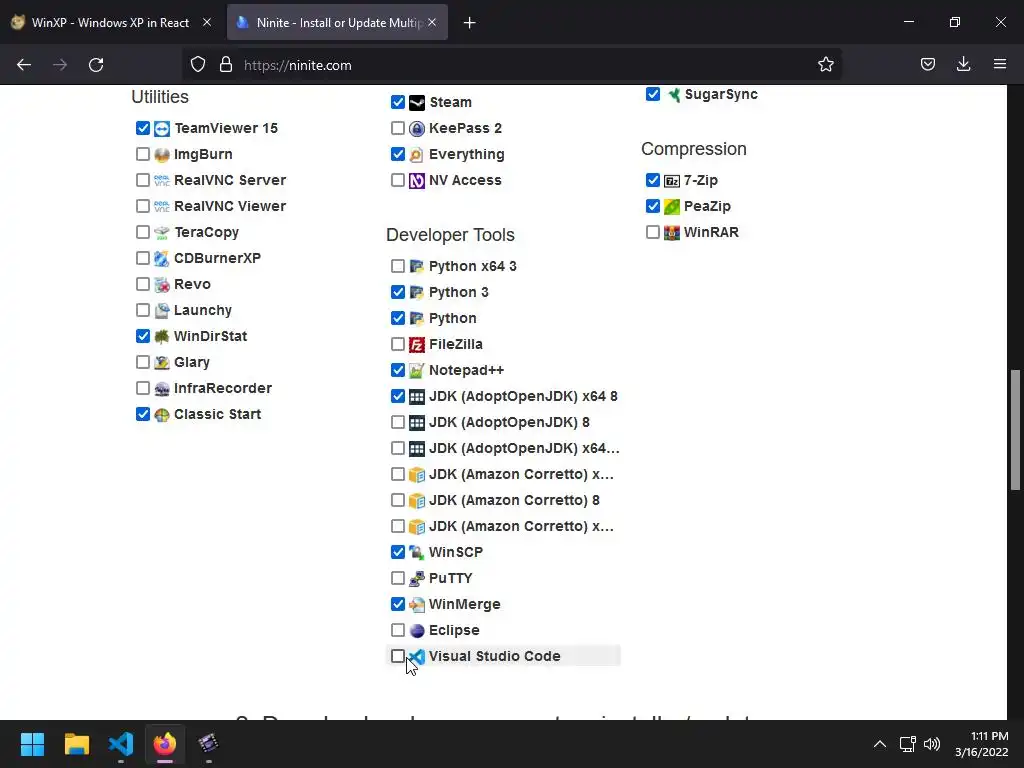Close the WinXP browser tab
Viewport: 1024px width, 768px height.
207,22
